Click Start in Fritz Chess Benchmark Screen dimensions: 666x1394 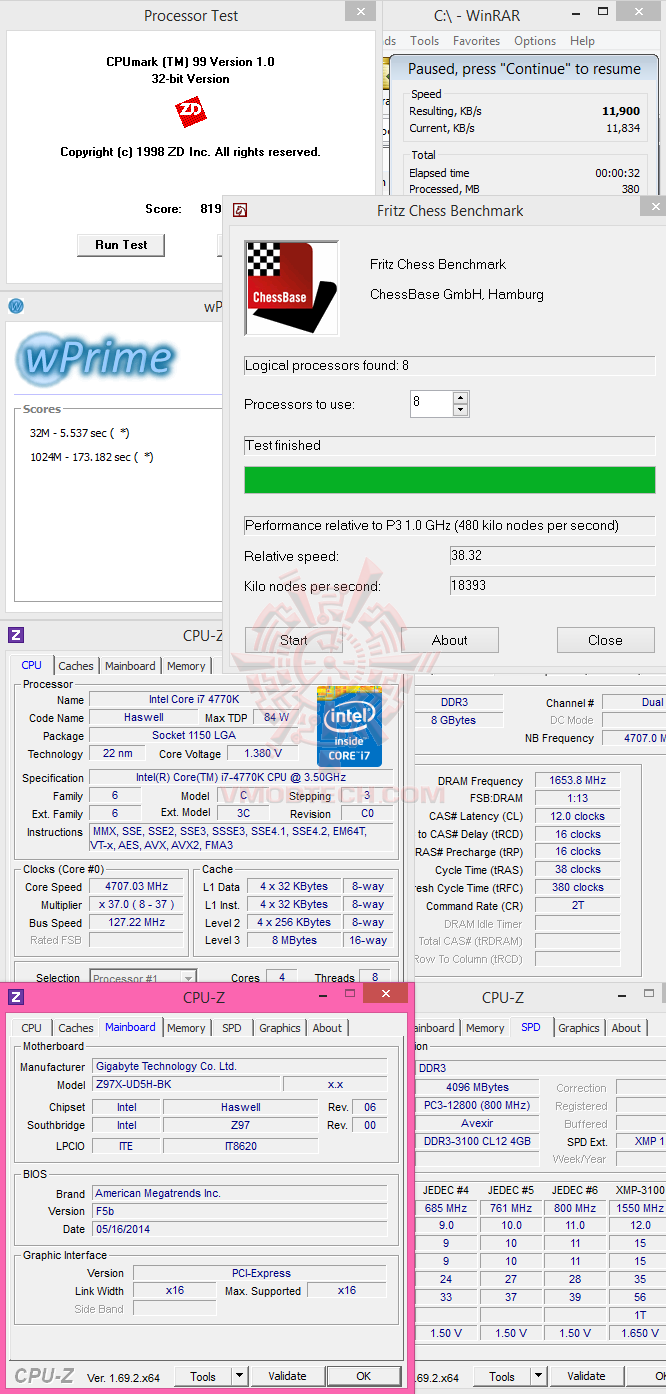(x=294, y=640)
